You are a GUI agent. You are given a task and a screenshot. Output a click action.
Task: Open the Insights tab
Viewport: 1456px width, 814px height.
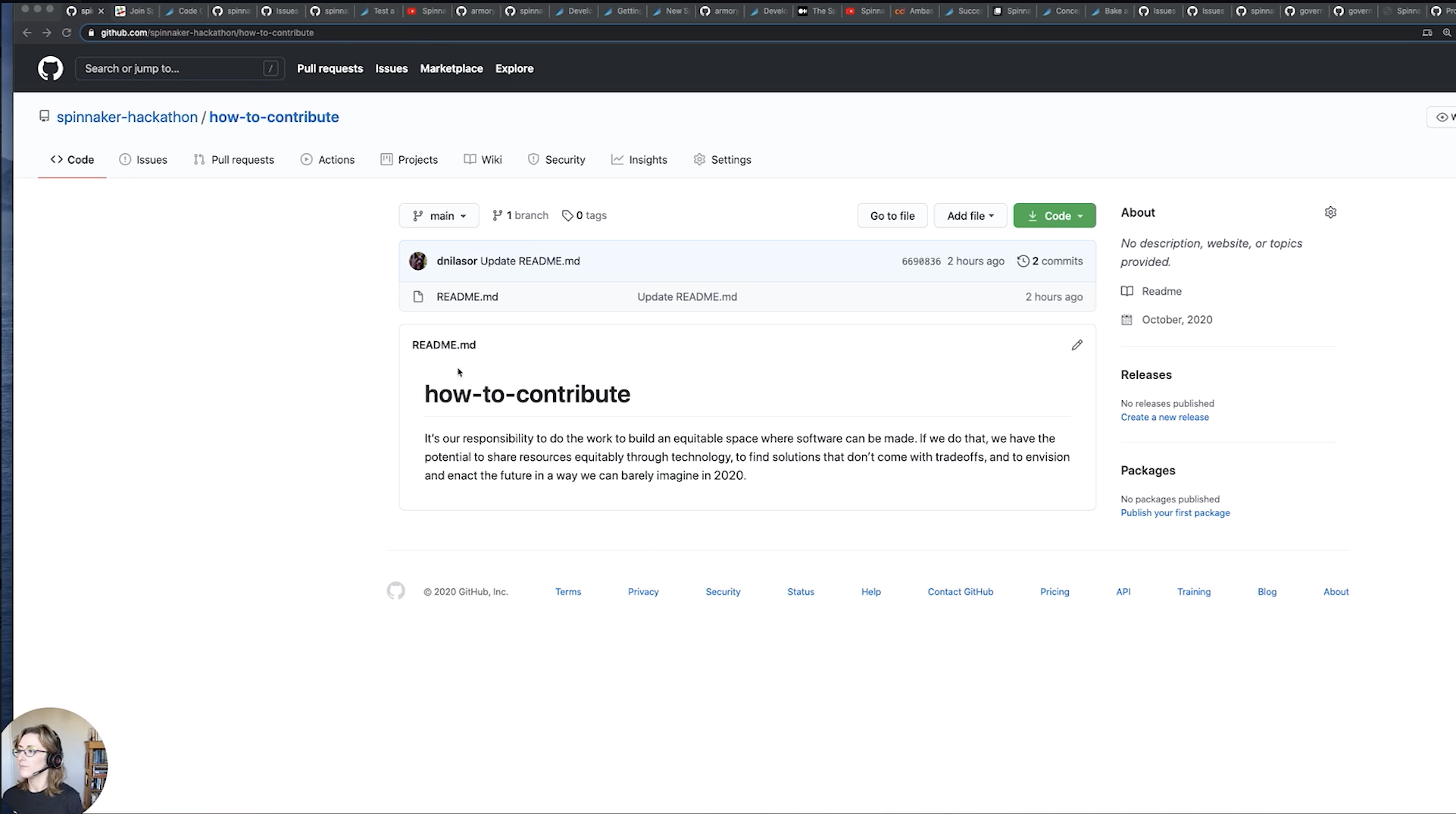[x=639, y=159]
